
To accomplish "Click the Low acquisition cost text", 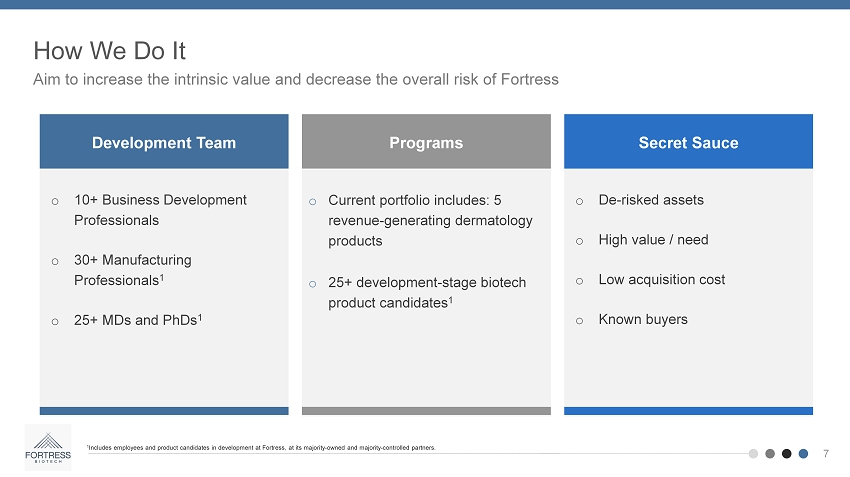I will pos(661,280).
